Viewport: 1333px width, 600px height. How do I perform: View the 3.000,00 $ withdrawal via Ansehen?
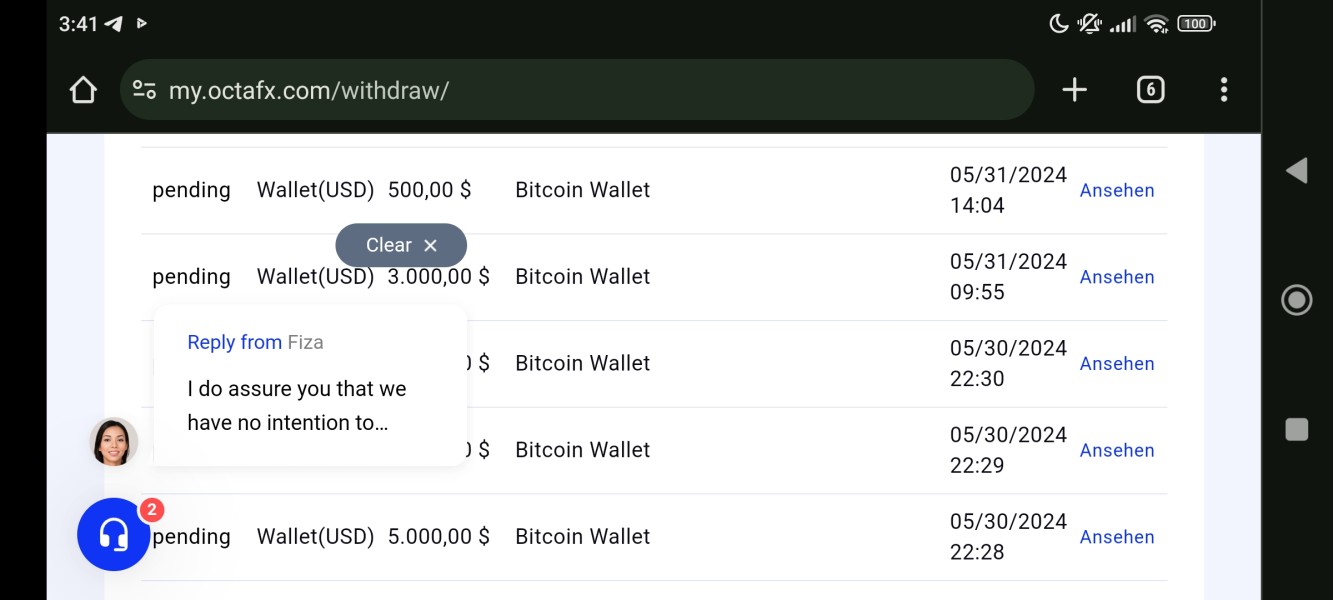pos(1117,277)
